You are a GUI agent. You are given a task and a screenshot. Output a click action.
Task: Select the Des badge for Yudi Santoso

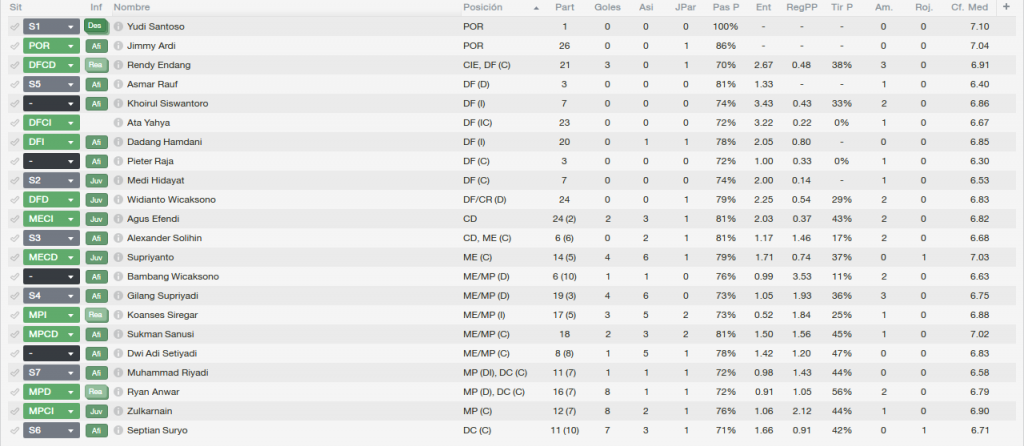coord(96,27)
